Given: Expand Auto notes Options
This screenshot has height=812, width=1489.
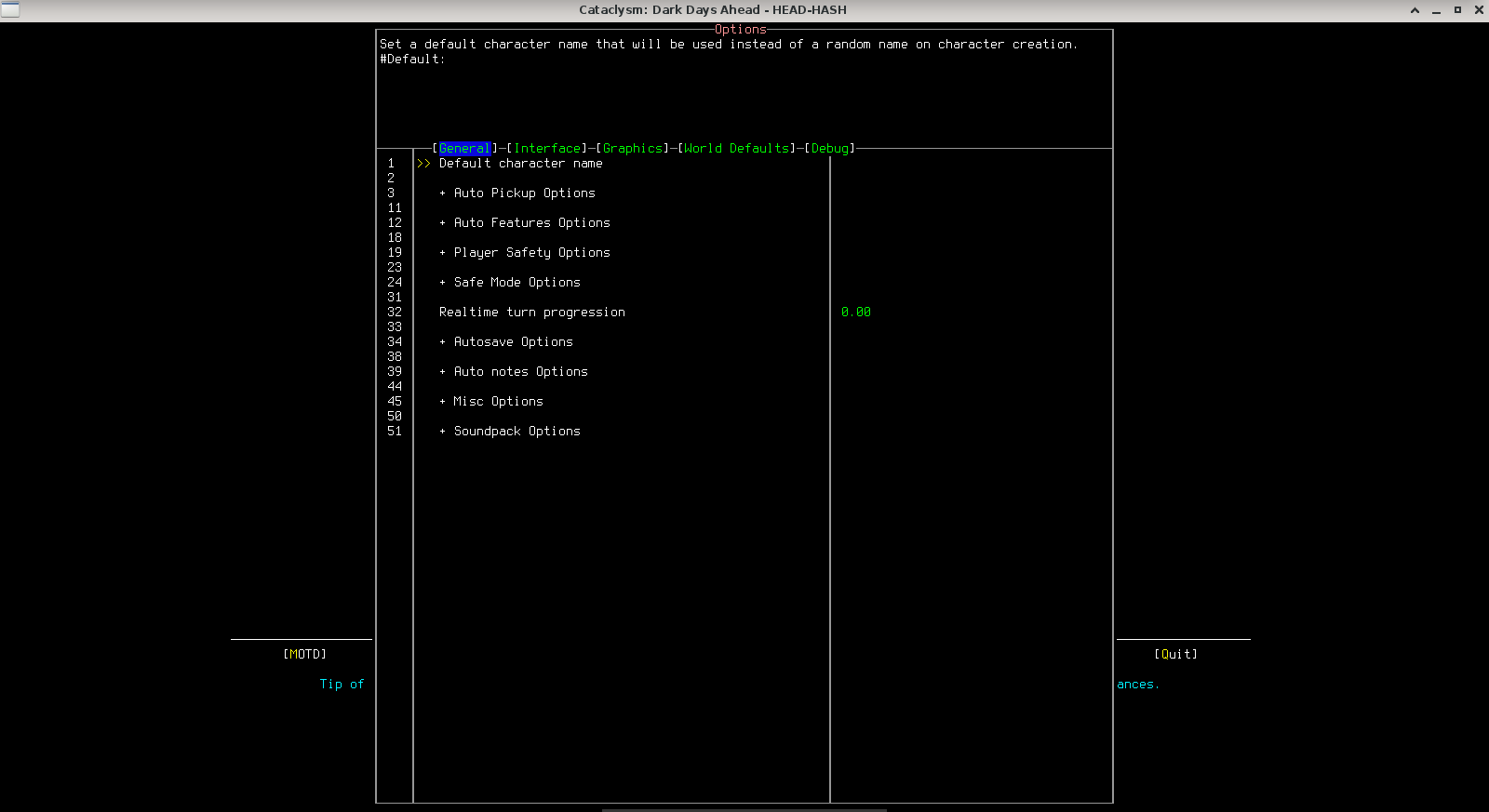Looking at the screenshot, I should pos(519,372).
